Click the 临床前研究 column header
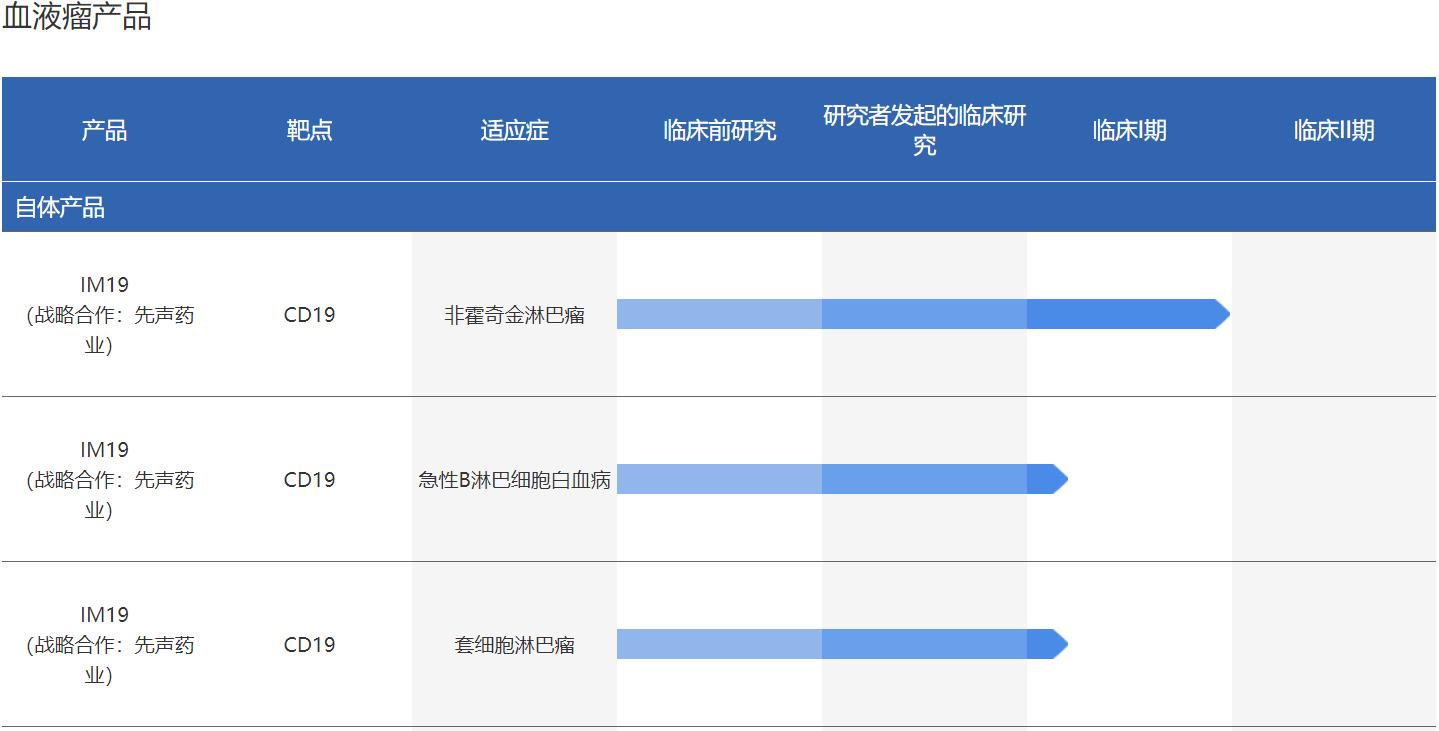Viewport: 1439px width, 731px height. 717,130
